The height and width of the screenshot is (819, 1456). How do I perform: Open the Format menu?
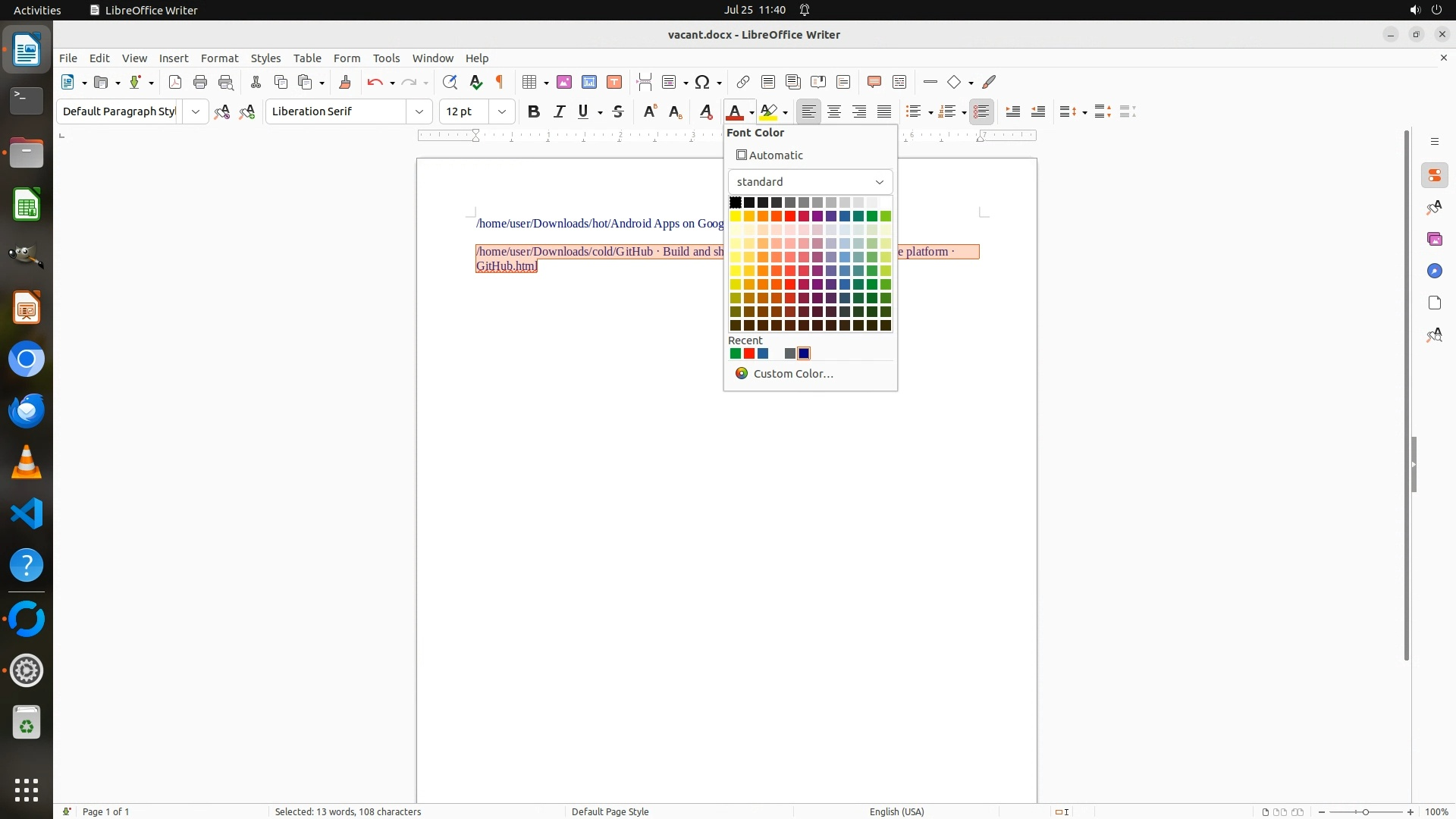219,58
